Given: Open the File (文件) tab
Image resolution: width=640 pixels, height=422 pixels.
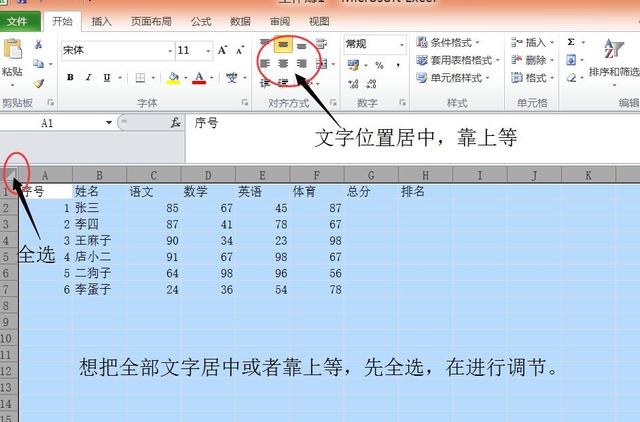Looking at the screenshot, I should [x=20, y=21].
